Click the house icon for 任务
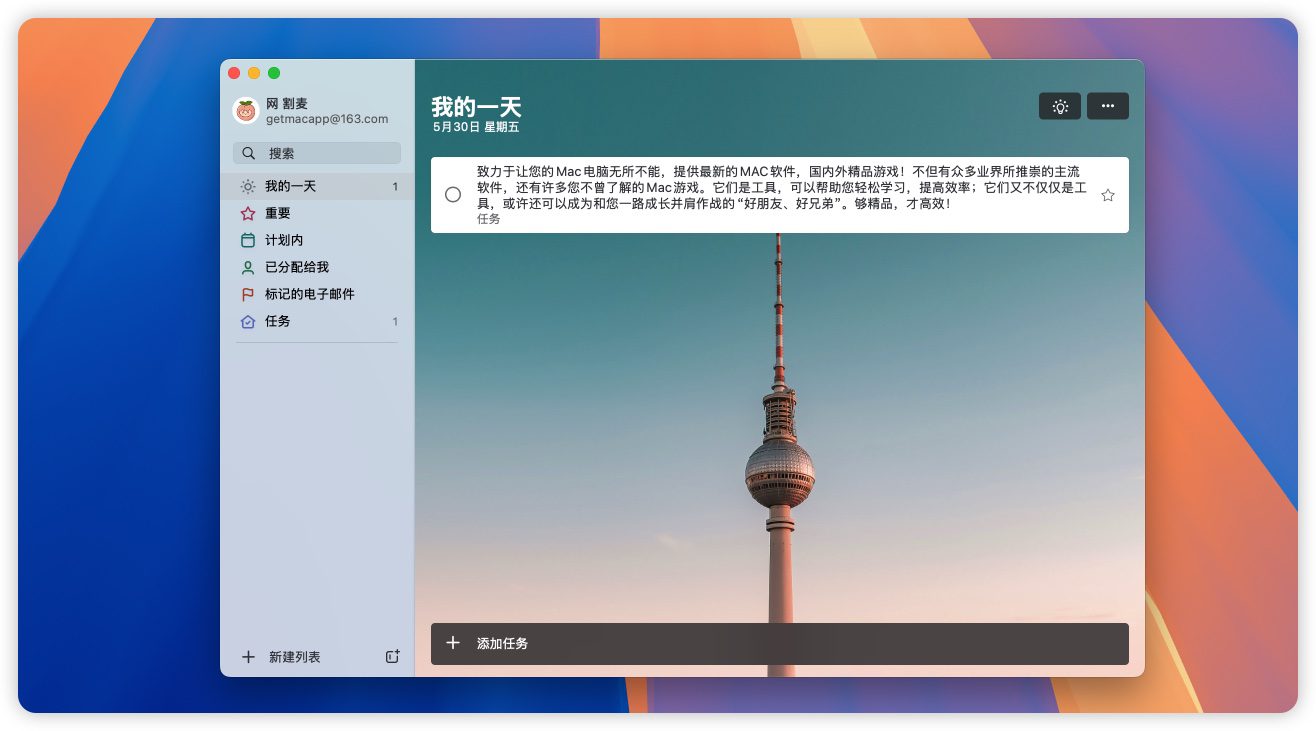The height and width of the screenshot is (731, 1316). 248,321
